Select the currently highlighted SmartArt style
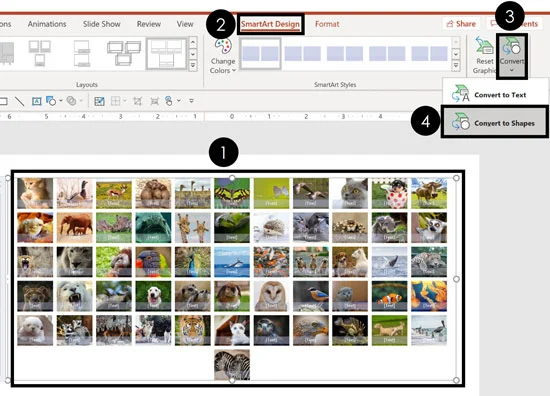The height and width of the screenshot is (396, 550). pyautogui.click(x=260, y=54)
